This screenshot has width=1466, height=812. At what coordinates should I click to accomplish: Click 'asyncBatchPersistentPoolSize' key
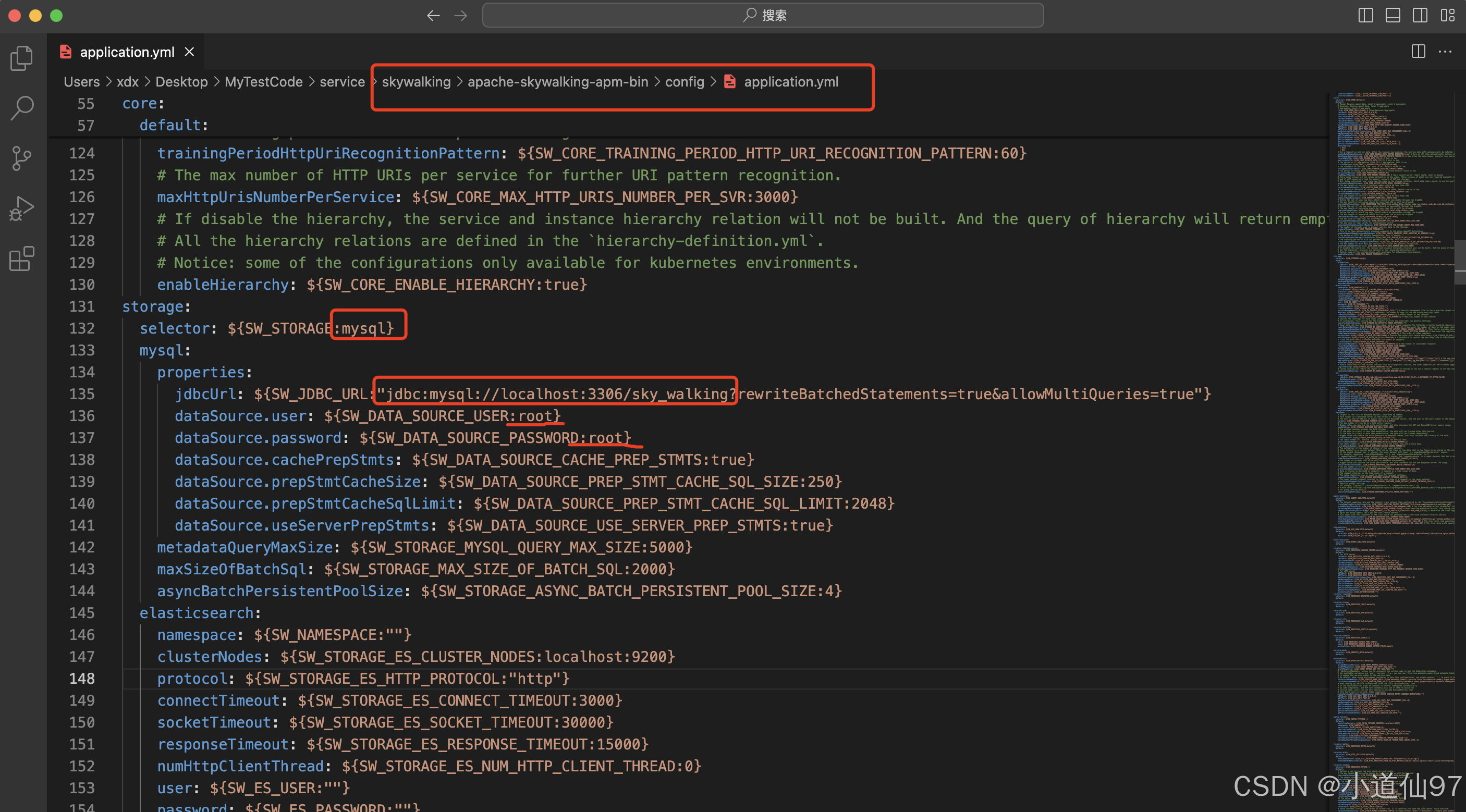[x=280, y=591]
